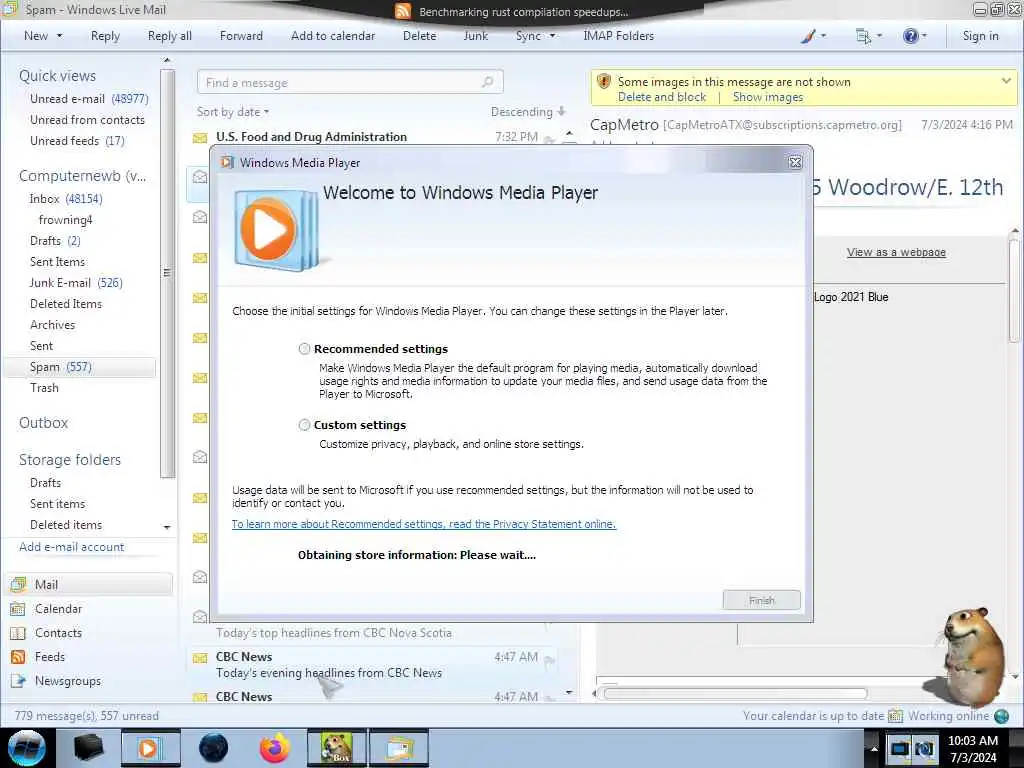Show hidden tray icons arrow
Image resolution: width=1024 pixels, height=768 pixels.
873,748
